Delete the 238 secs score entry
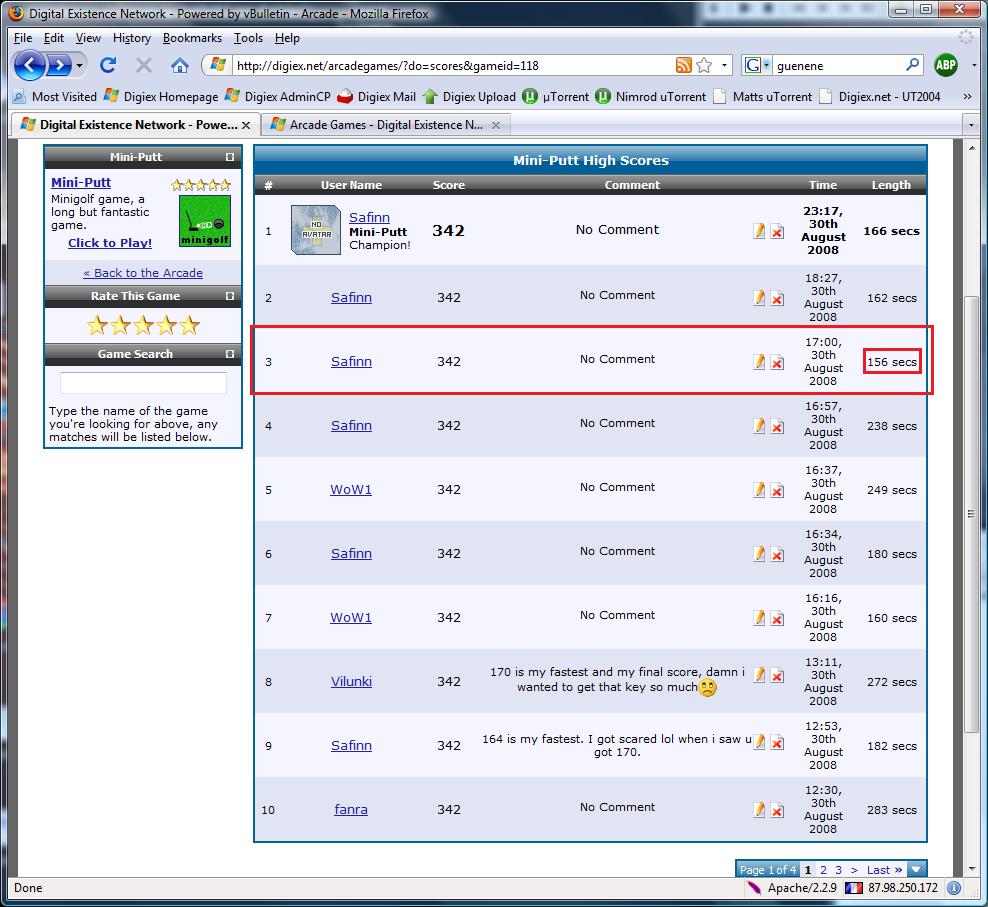 [x=778, y=427]
